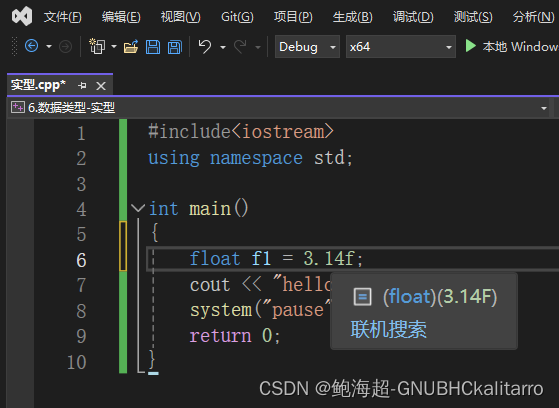This screenshot has width=559, height=408.
Task: Open the 编辑(E) menu
Action: click(x=121, y=17)
